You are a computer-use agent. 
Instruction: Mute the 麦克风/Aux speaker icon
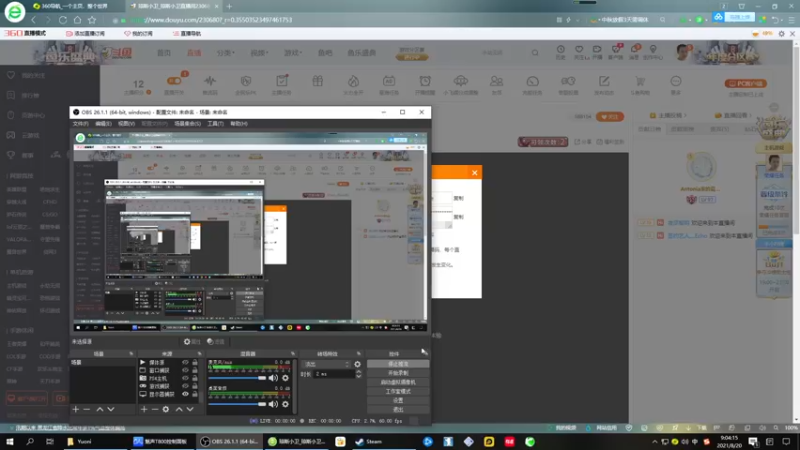click(273, 378)
